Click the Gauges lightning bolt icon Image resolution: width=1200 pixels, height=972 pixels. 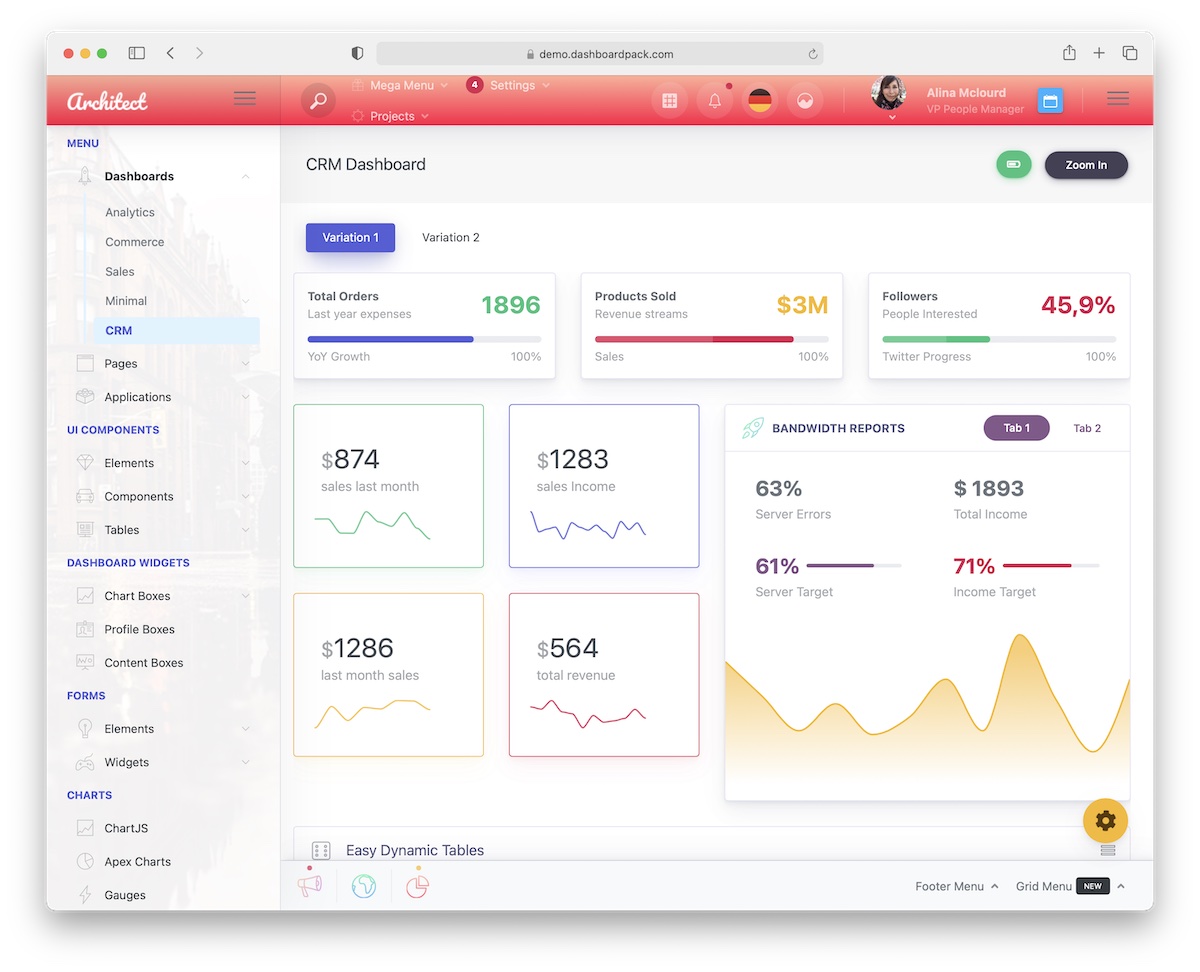tap(85, 895)
